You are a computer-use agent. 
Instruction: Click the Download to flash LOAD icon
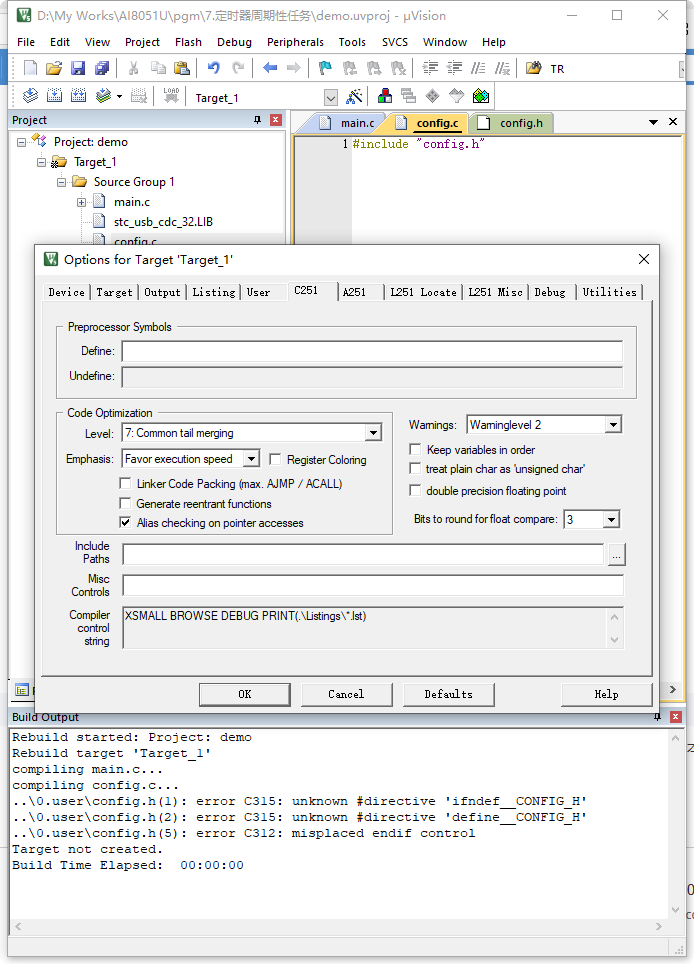tap(171, 97)
